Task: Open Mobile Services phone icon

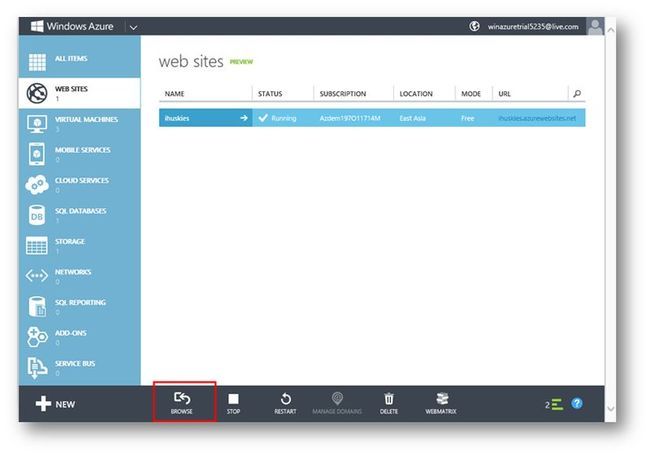Action: [37, 154]
